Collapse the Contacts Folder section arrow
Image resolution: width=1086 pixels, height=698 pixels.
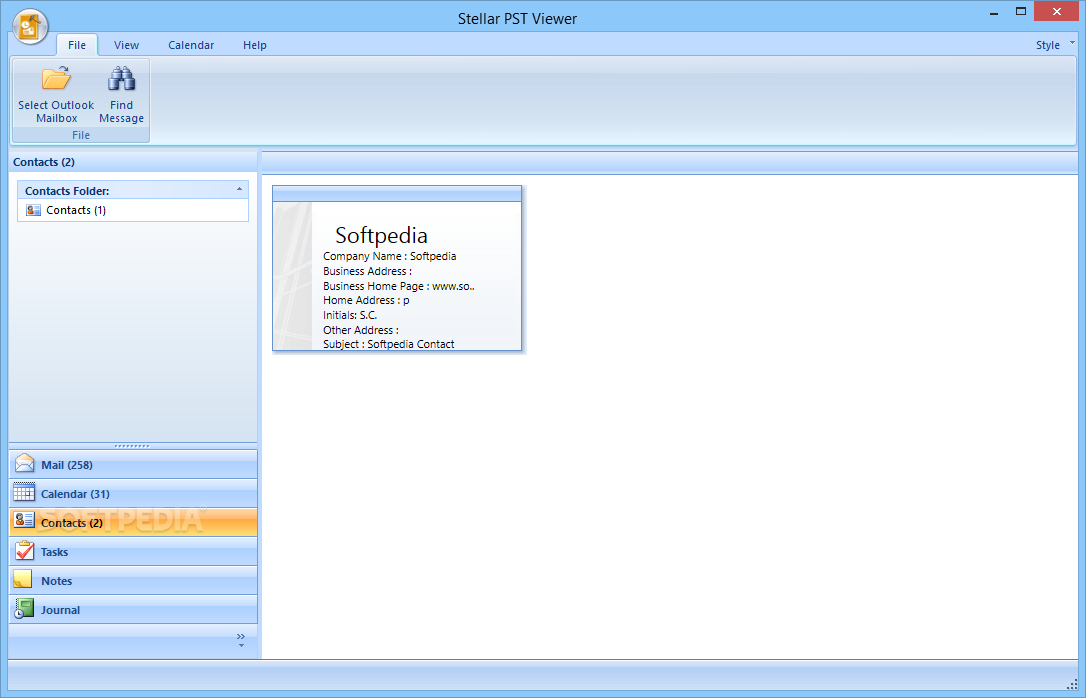(240, 190)
